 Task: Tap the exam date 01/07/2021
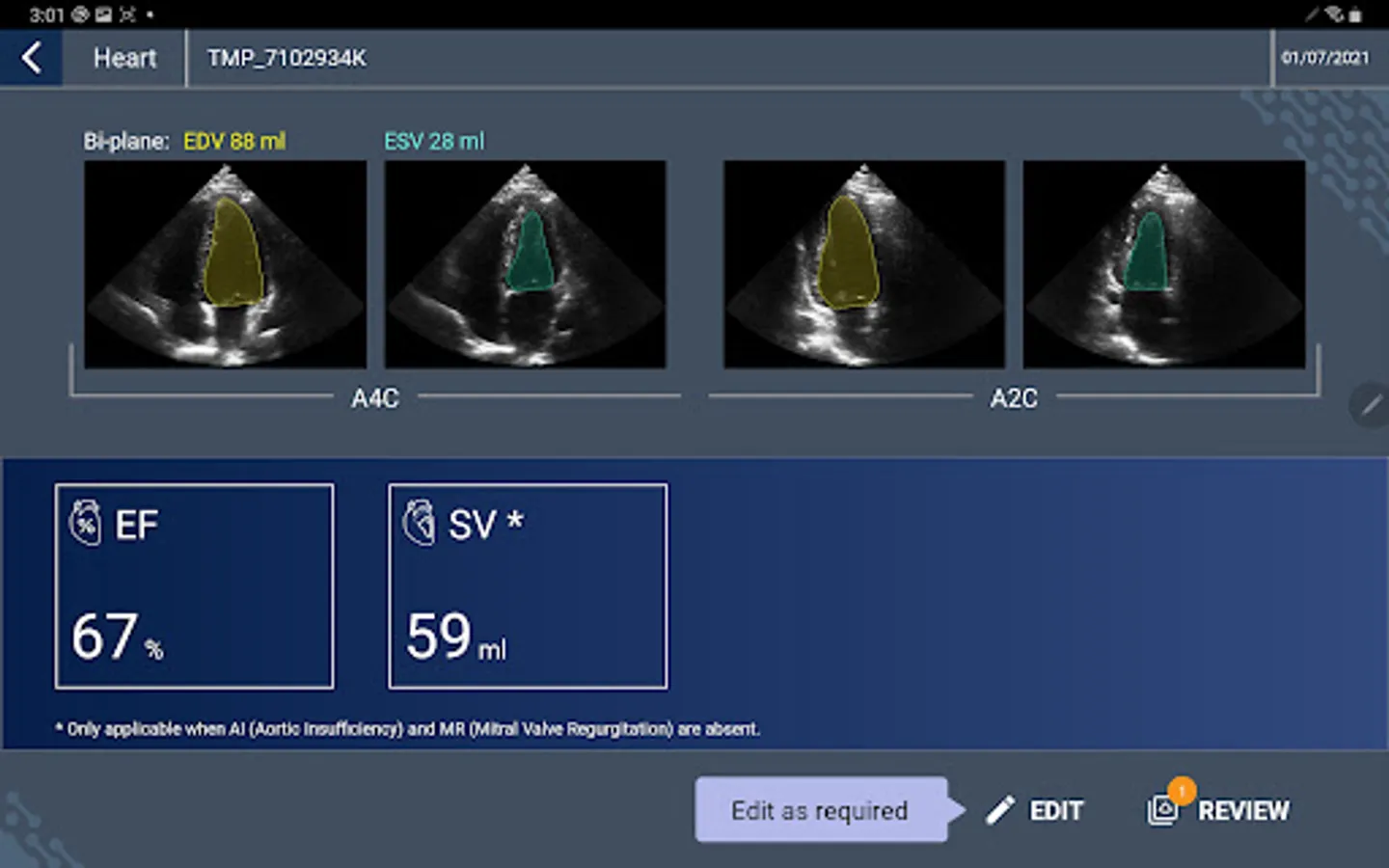1325,58
